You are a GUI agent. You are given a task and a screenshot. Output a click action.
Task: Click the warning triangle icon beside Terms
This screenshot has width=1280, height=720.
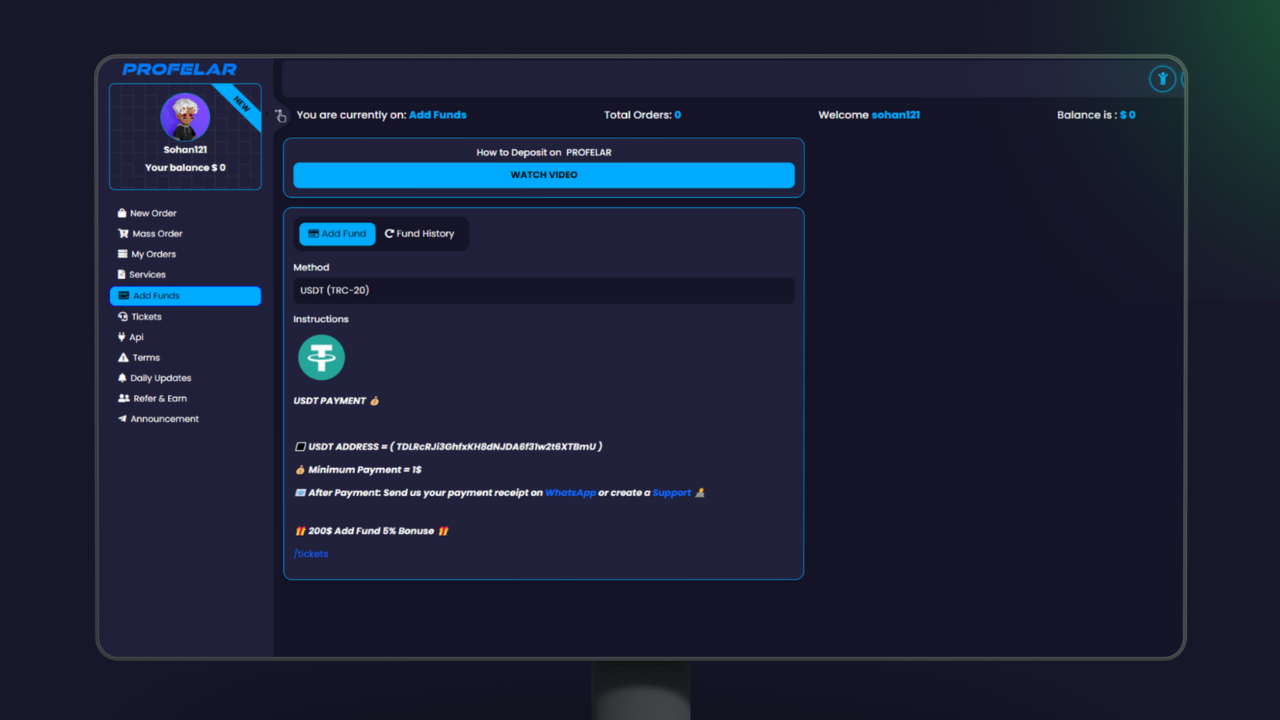pyautogui.click(x=123, y=358)
